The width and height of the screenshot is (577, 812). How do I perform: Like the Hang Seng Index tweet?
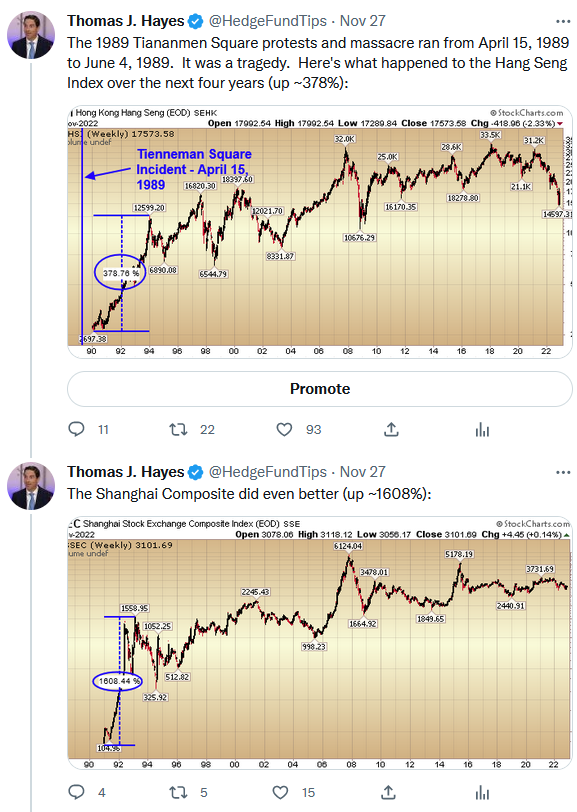284,429
